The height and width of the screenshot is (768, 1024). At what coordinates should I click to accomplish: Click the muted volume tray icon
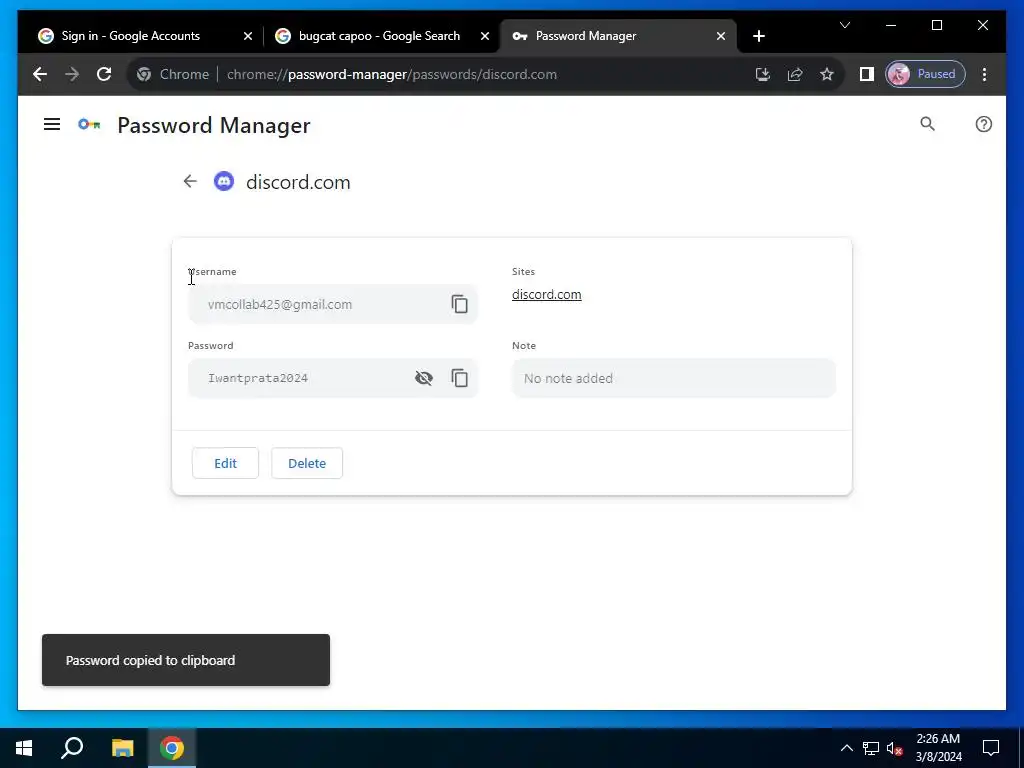pyautogui.click(x=895, y=748)
